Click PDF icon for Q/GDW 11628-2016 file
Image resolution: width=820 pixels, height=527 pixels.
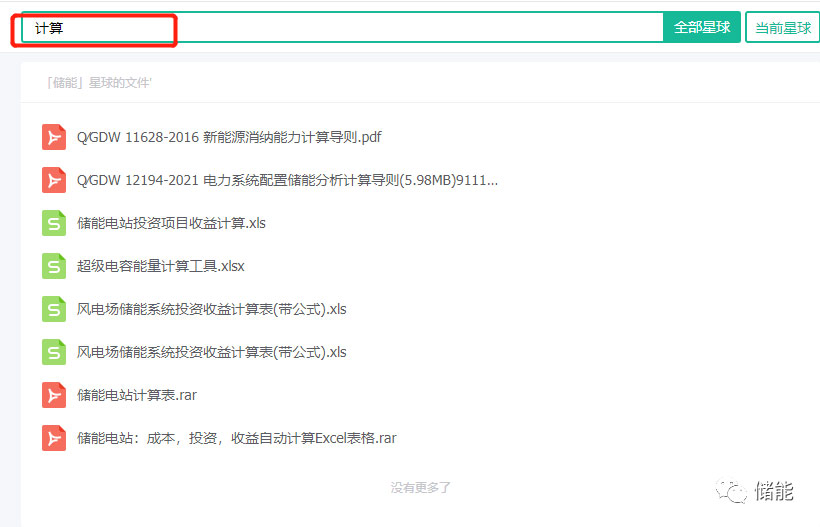tap(54, 137)
